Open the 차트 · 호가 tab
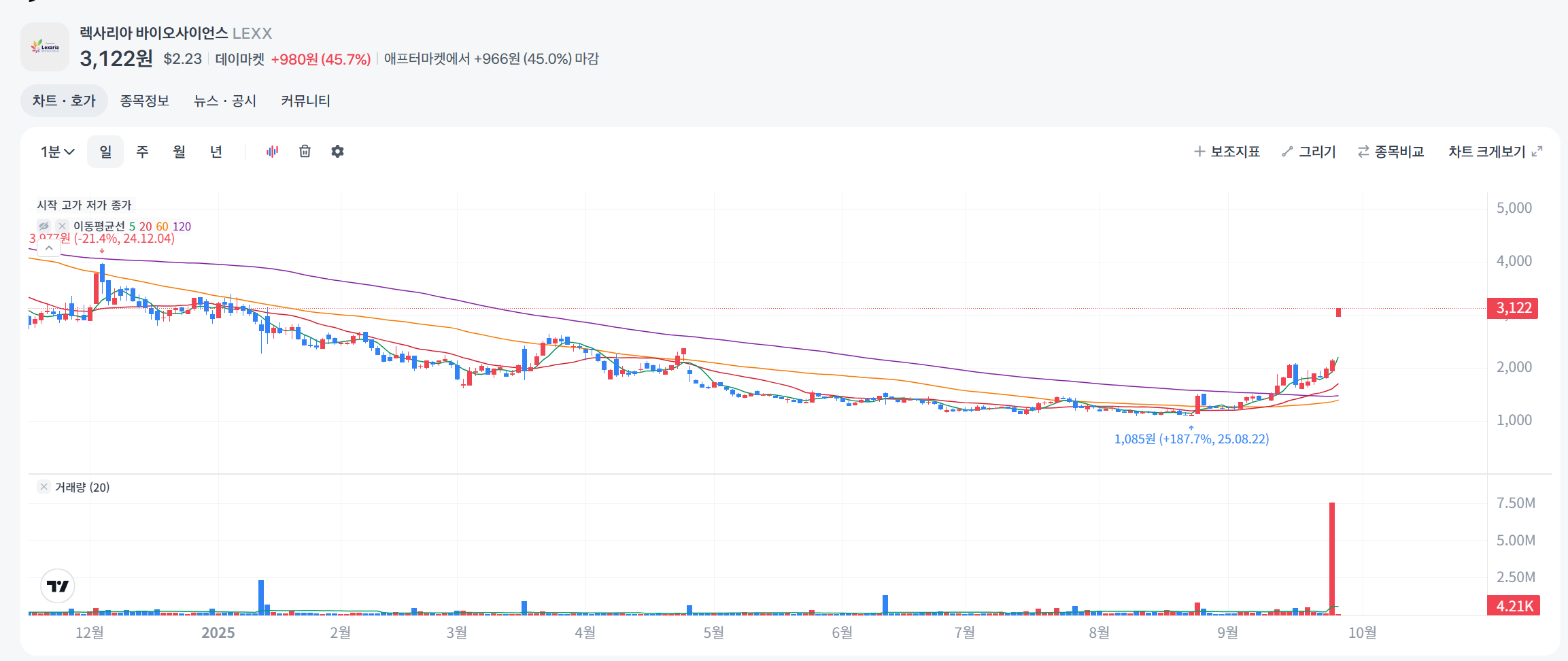Image resolution: width=1568 pixels, height=661 pixels. click(64, 101)
